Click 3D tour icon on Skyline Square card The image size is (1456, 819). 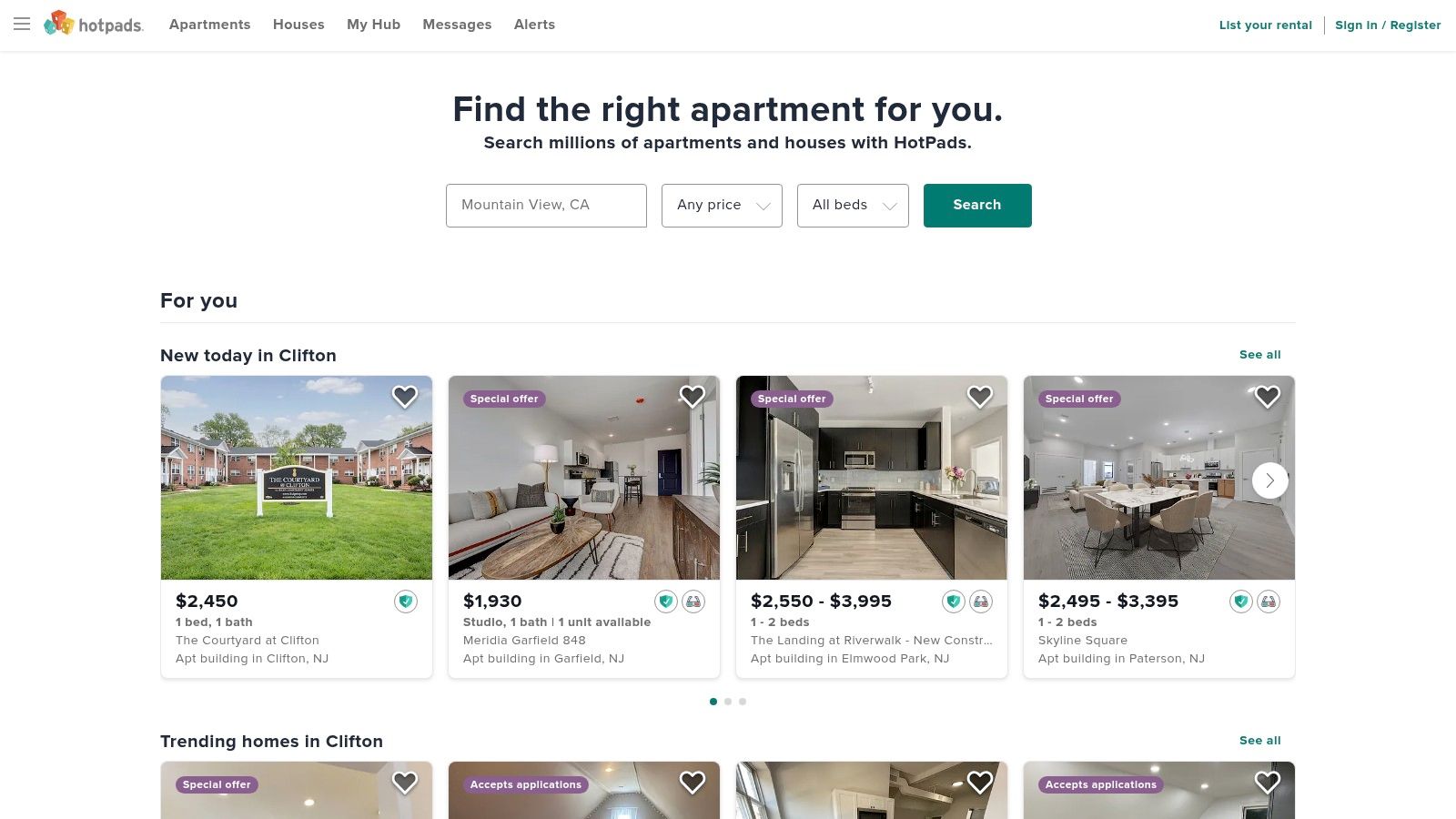pyautogui.click(x=1269, y=602)
